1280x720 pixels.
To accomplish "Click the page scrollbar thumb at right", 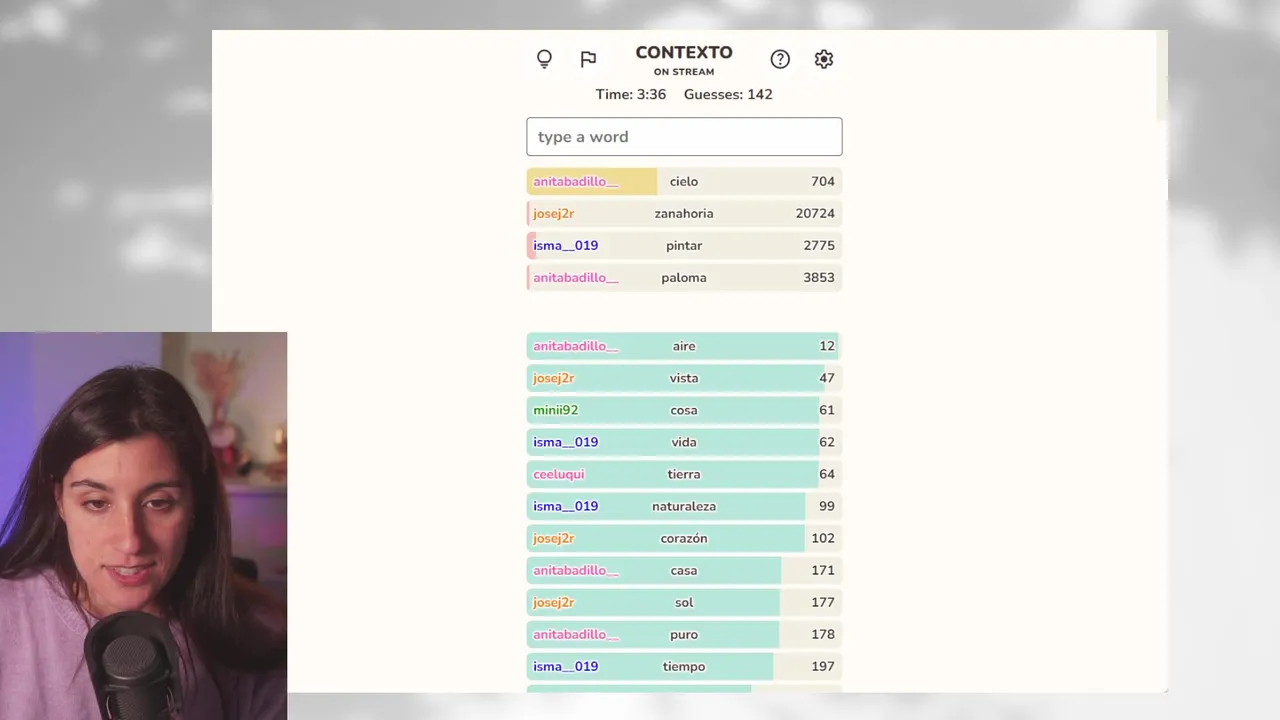I will point(1162,75).
